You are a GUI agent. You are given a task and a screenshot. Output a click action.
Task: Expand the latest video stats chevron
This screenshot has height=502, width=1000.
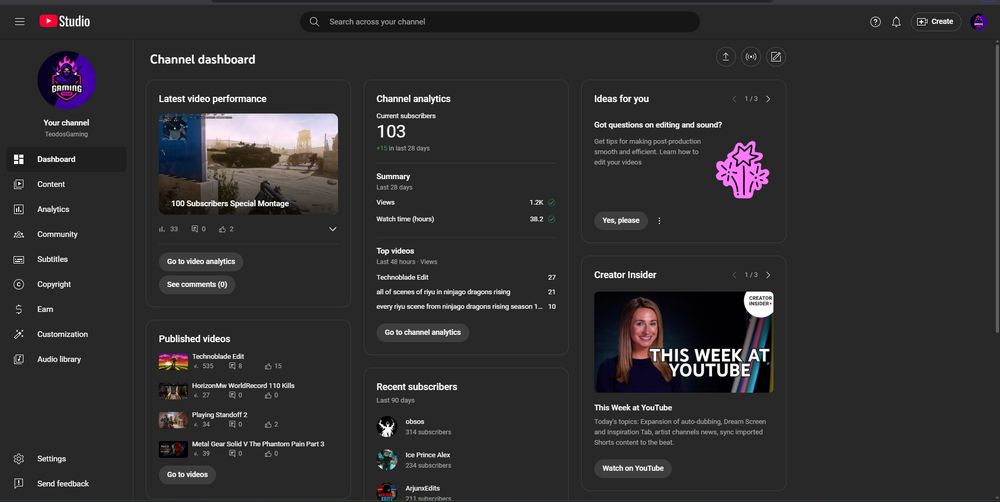(x=332, y=229)
